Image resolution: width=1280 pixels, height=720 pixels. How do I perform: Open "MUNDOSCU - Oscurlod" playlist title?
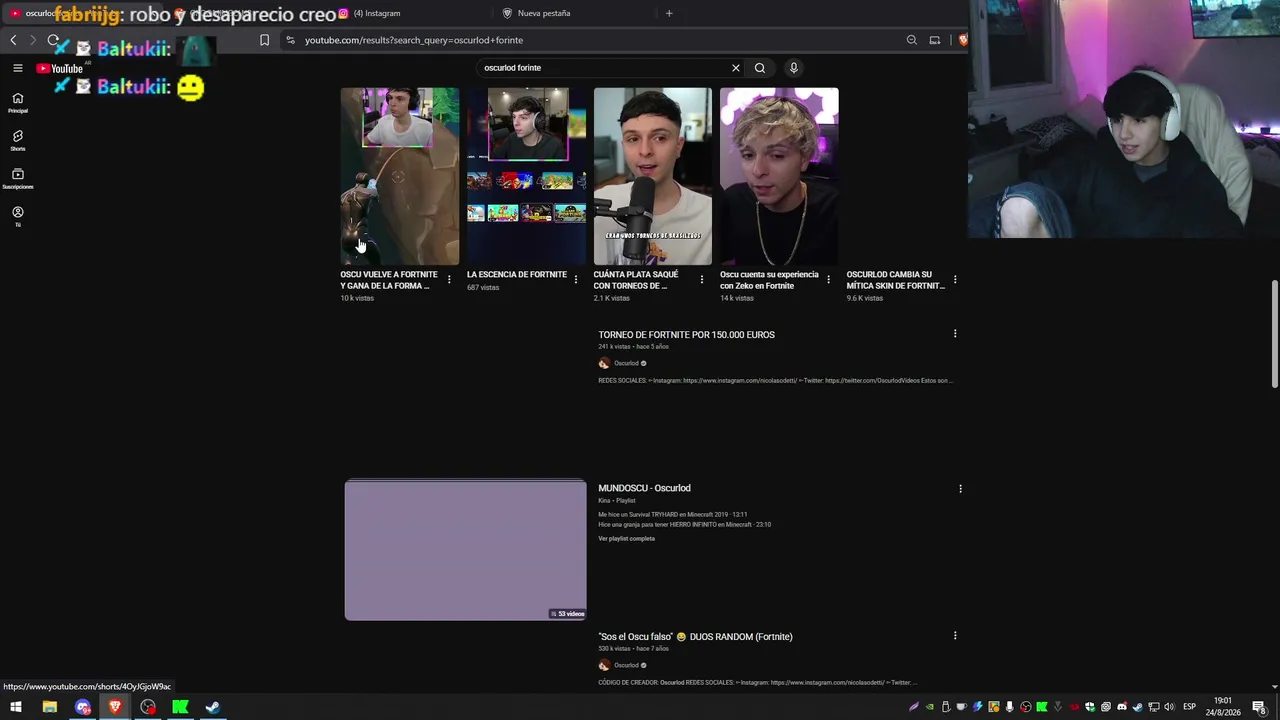point(644,488)
